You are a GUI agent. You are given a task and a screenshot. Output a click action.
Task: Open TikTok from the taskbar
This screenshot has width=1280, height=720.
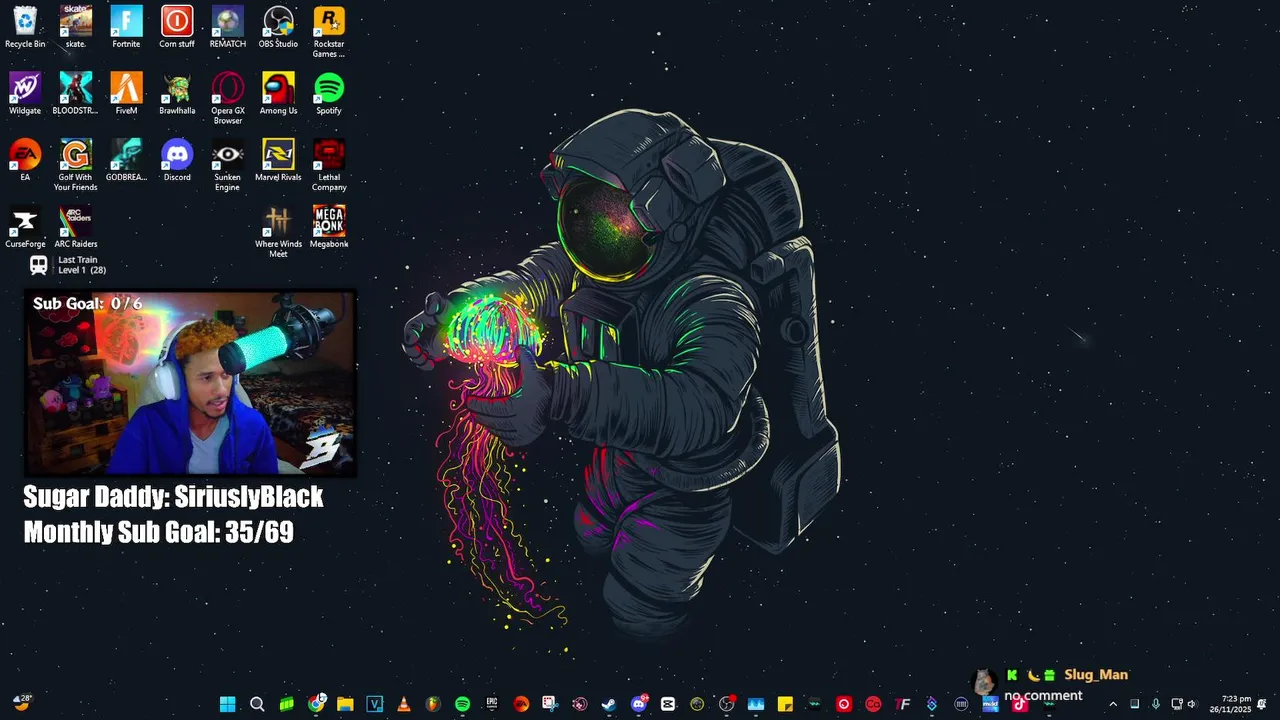click(1019, 704)
